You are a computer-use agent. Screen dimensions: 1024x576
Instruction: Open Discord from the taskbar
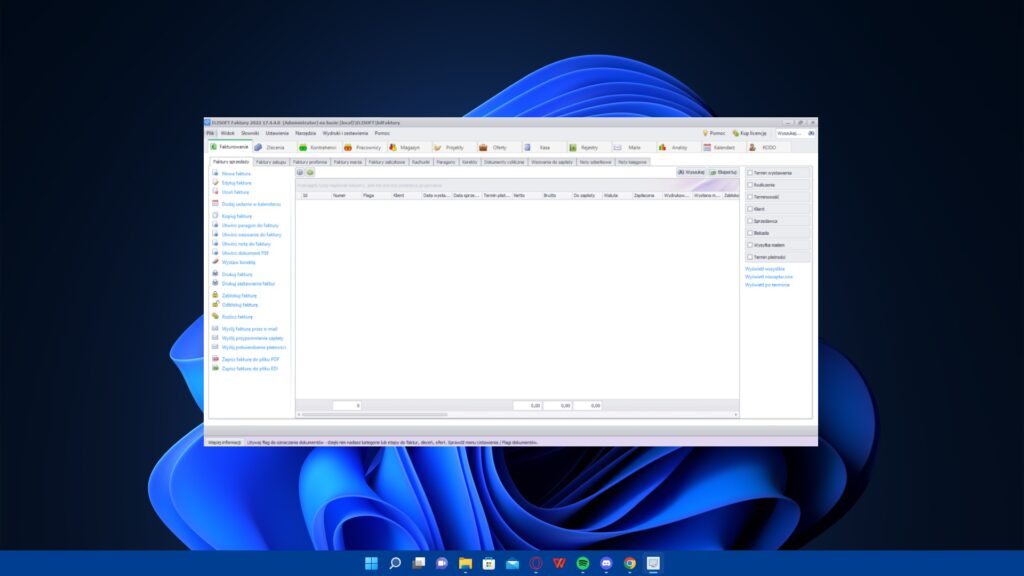(606, 563)
